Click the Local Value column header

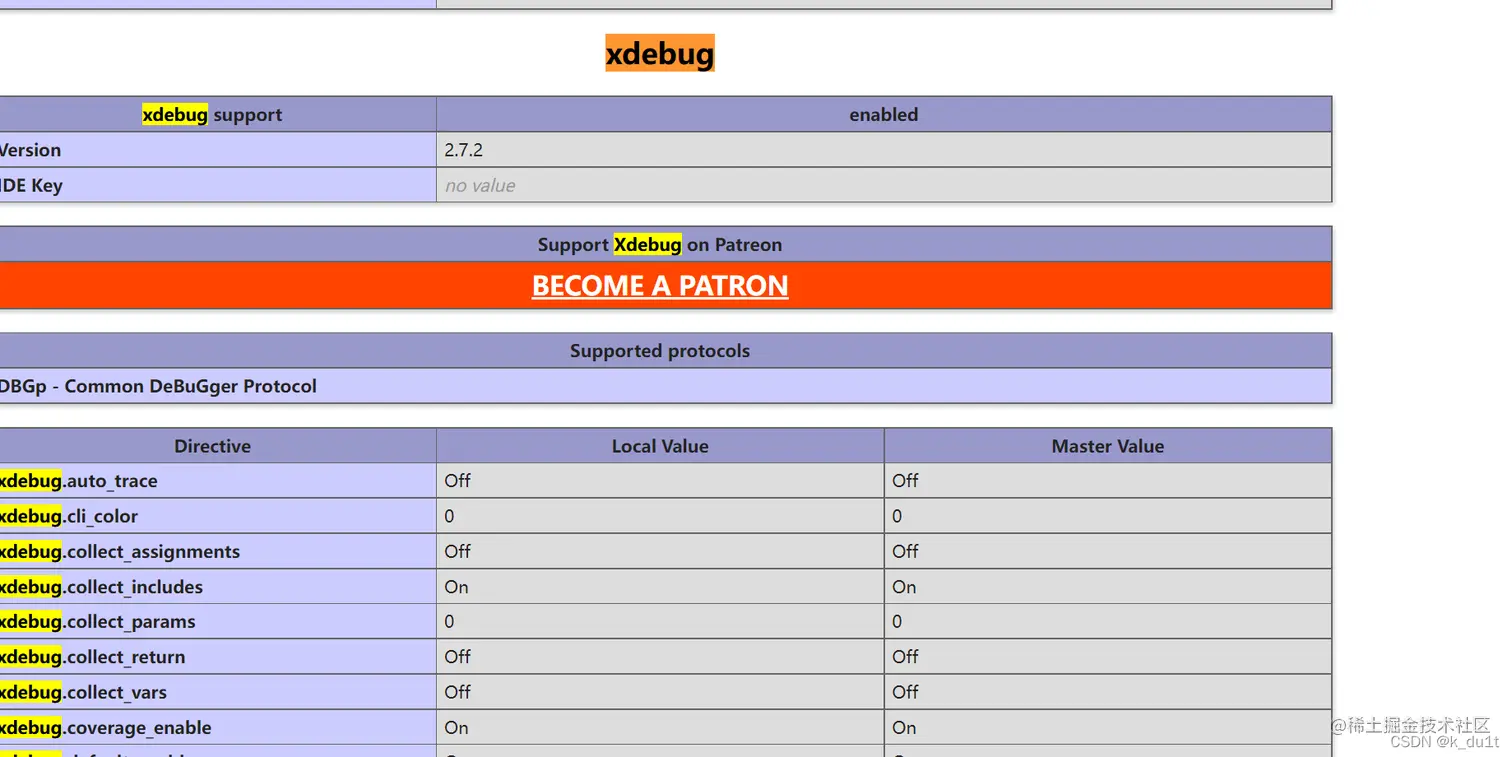(660, 446)
